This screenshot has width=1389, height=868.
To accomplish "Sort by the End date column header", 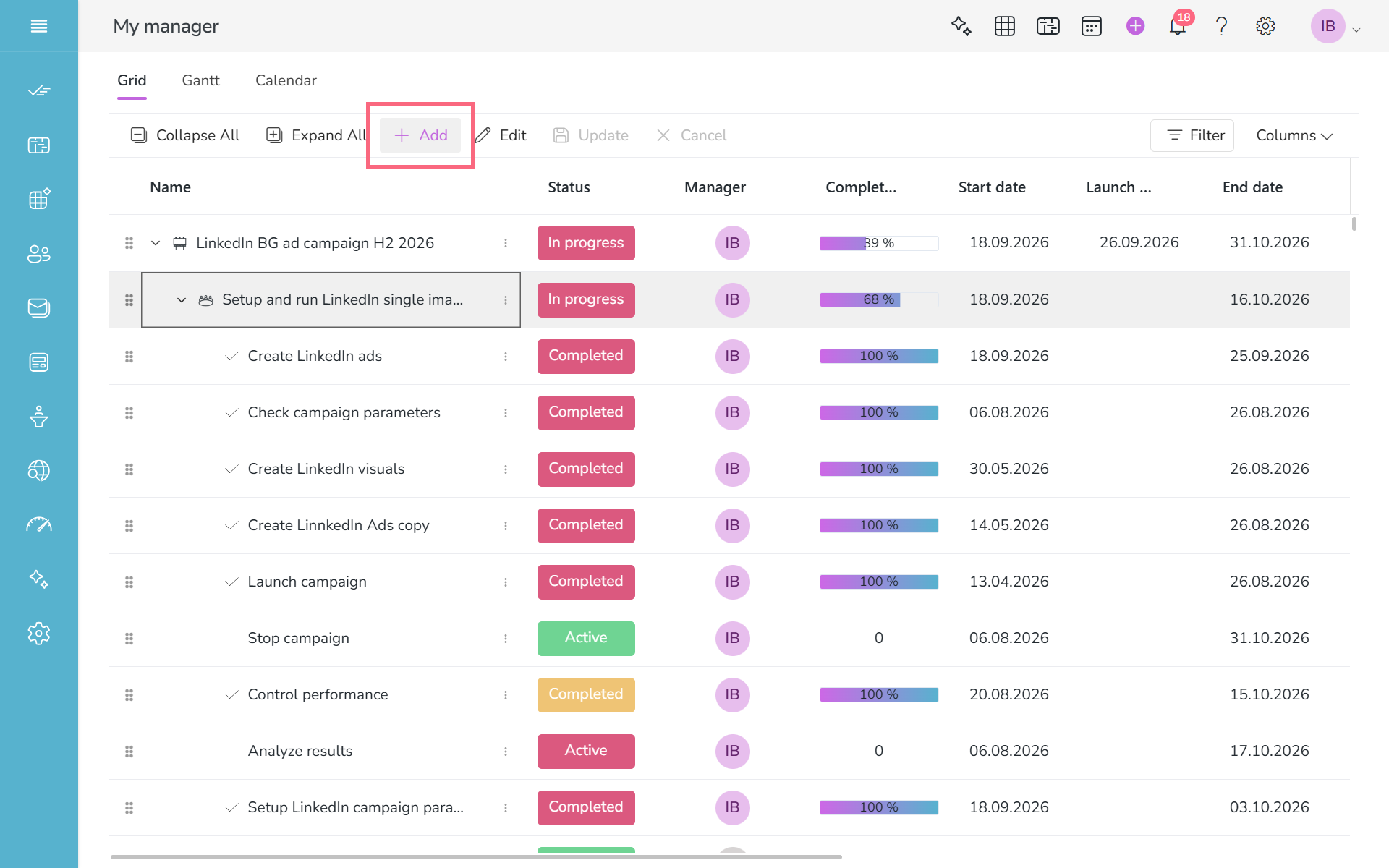I will (x=1252, y=187).
